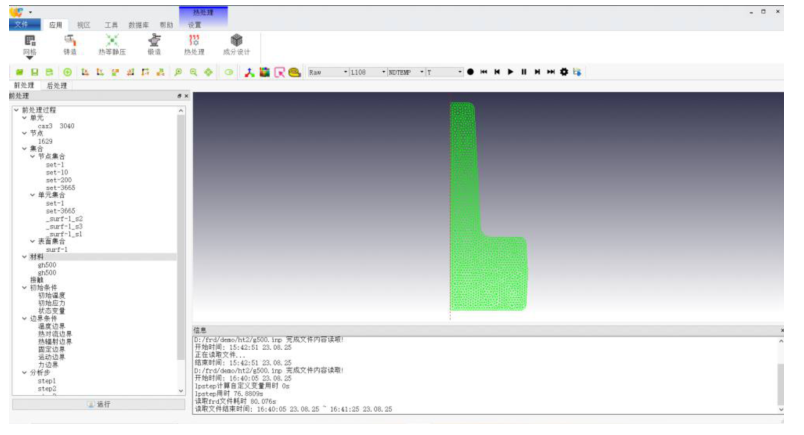Jump to first frame of animation

[484, 72]
